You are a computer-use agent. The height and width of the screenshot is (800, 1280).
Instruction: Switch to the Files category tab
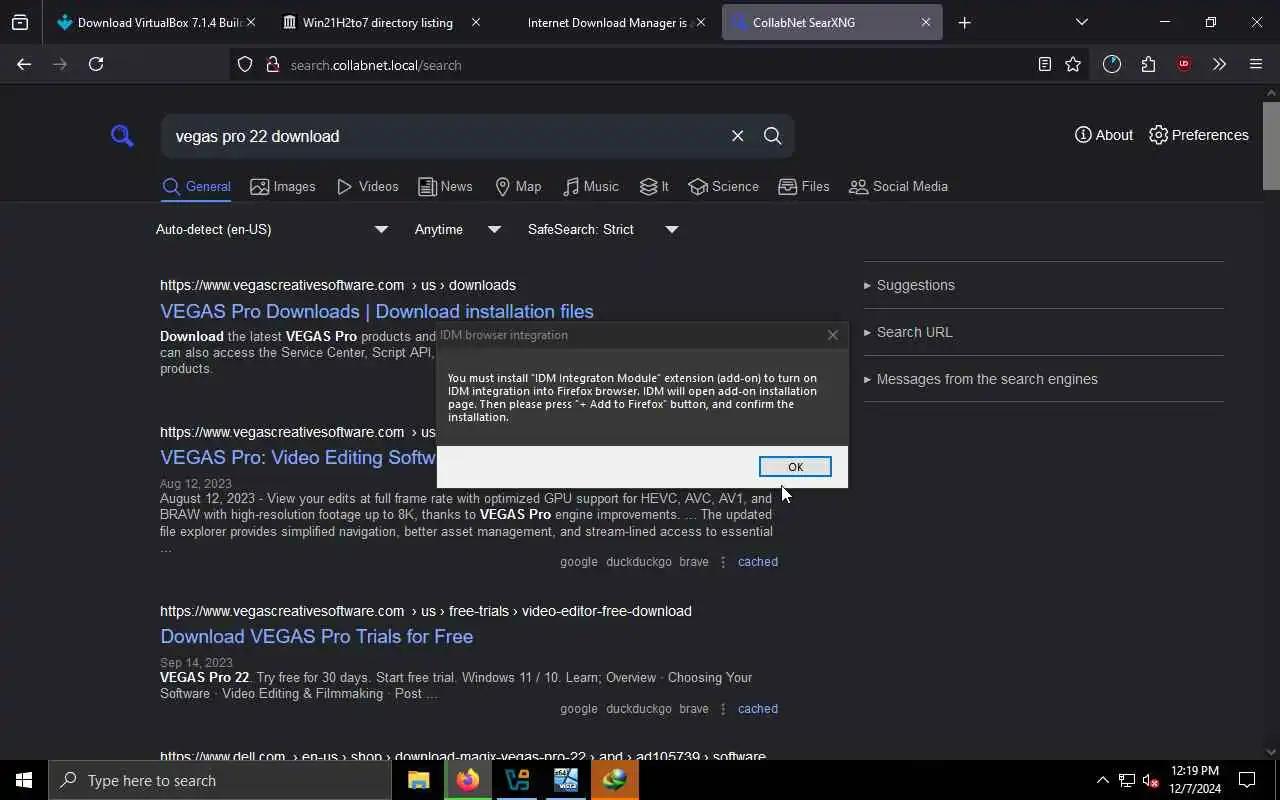(x=804, y=186)
